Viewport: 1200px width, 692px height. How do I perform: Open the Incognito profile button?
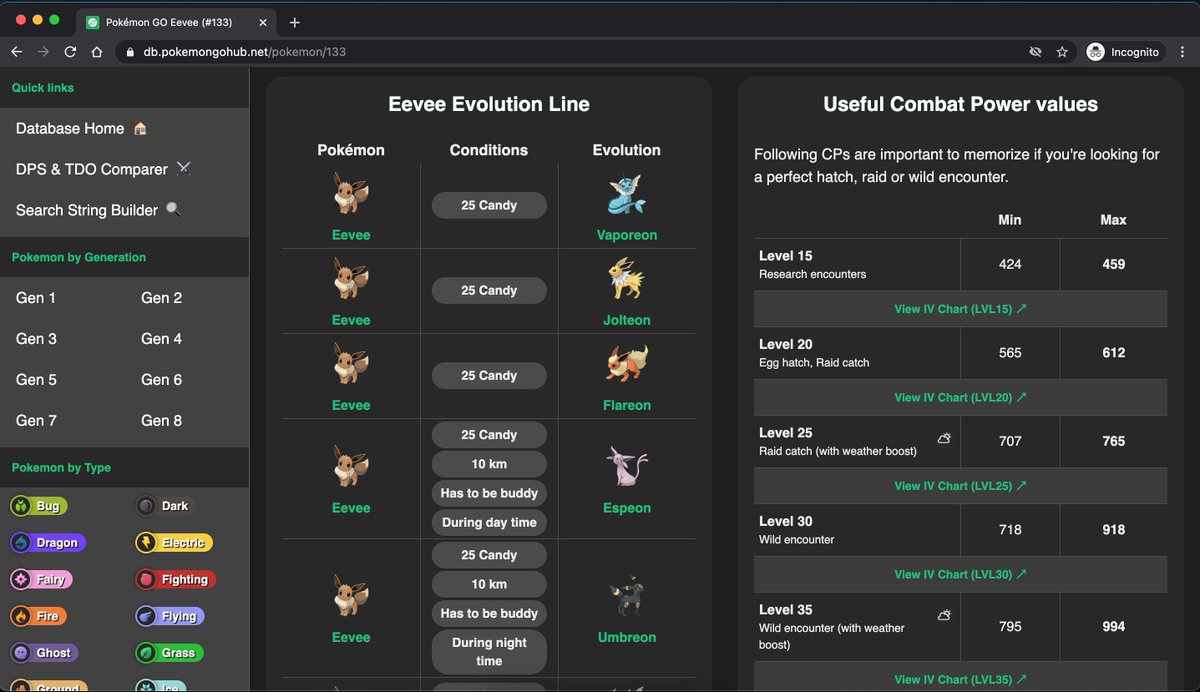1125,52
